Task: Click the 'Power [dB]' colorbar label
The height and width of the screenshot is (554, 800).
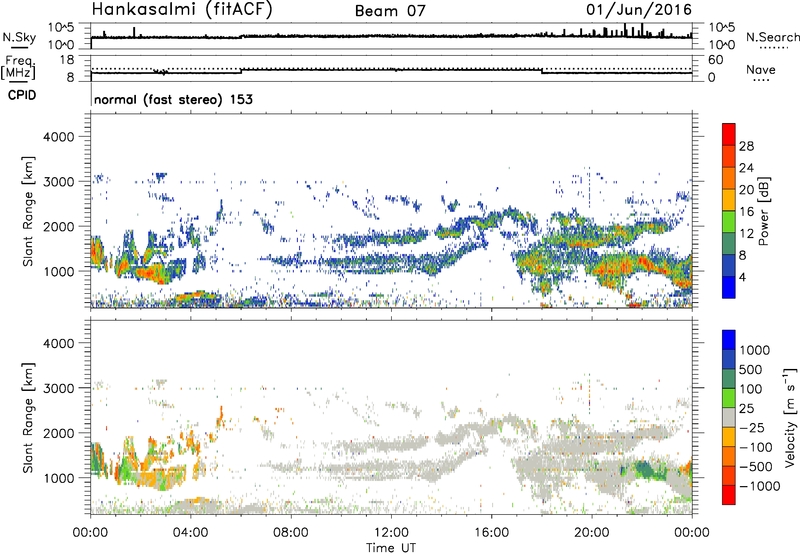Action: tap(763, 211)
